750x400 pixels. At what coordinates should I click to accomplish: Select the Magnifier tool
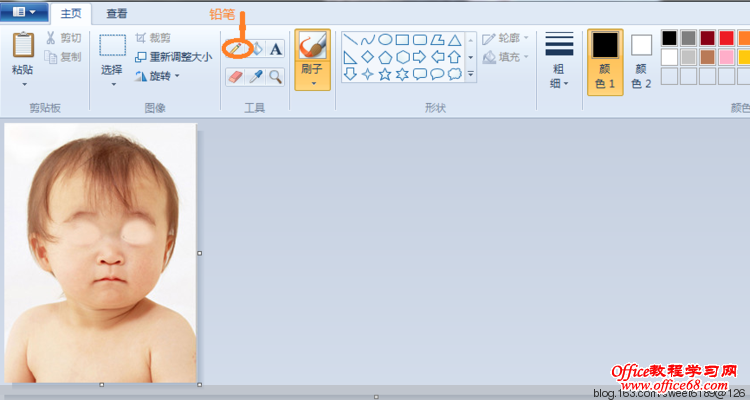tap(275, 76)
